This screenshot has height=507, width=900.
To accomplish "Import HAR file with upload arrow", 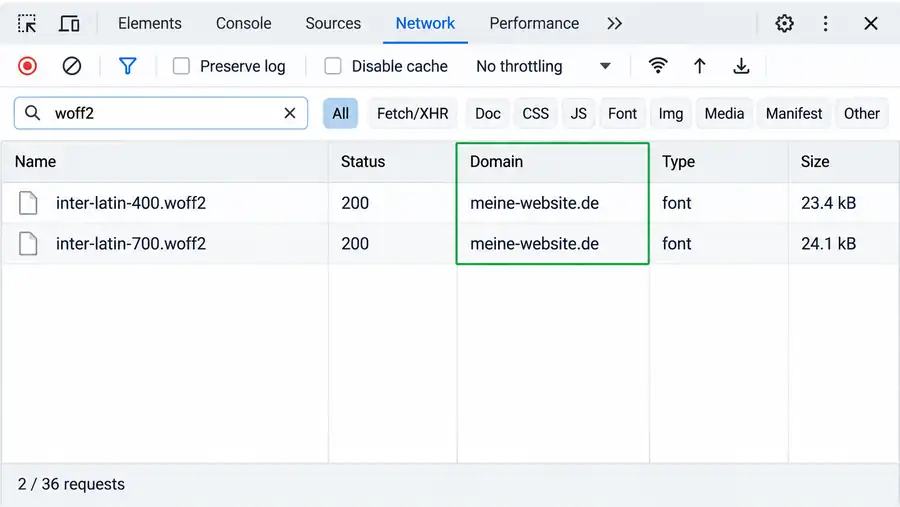I will point(699,66).
